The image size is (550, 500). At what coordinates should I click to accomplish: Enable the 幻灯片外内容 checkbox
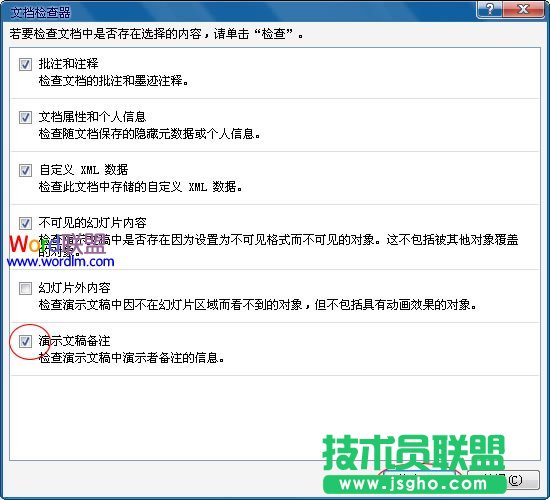pyautogui.click(x=25, y=289)
